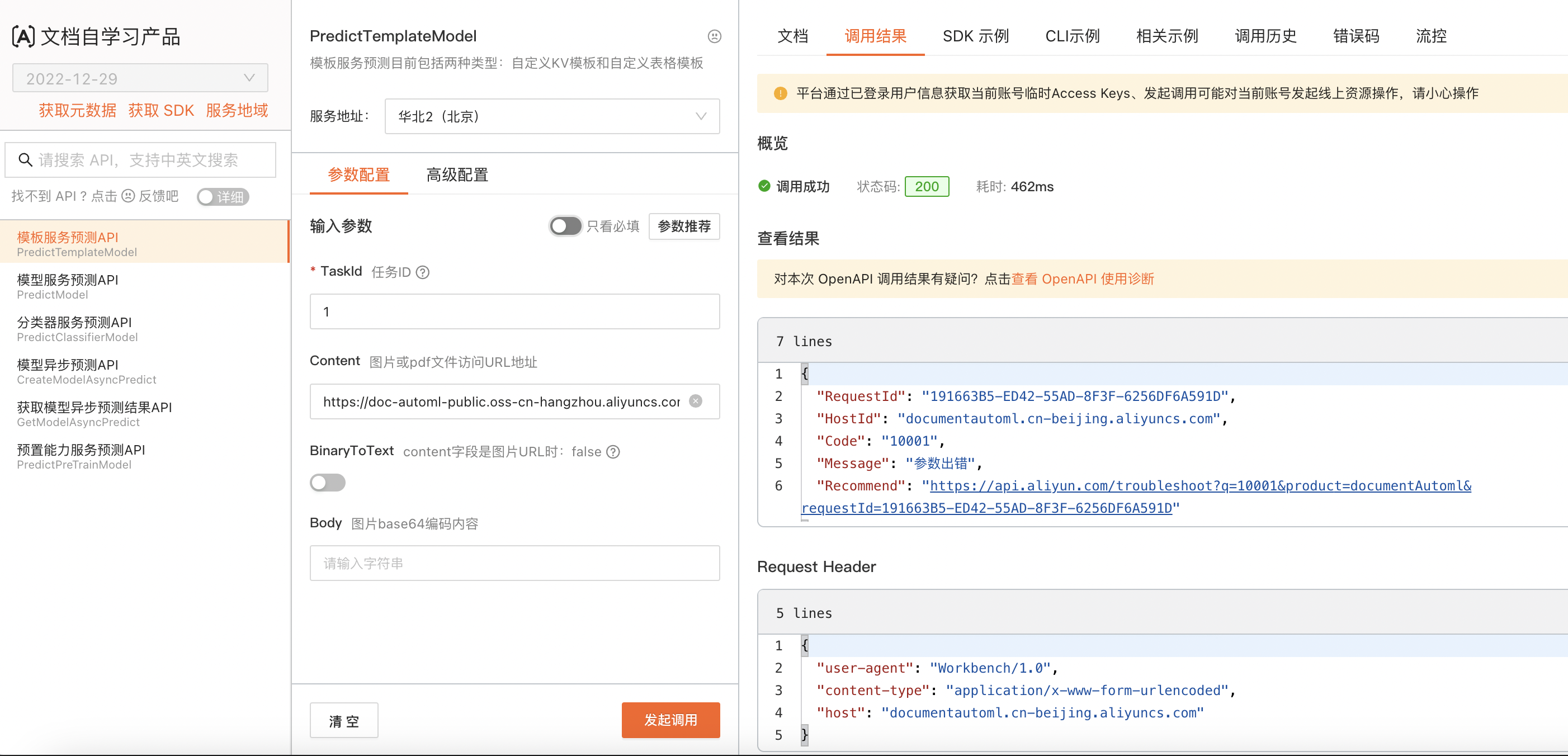
Task: Click the Body base64 input field
Action: pos(515,563)
